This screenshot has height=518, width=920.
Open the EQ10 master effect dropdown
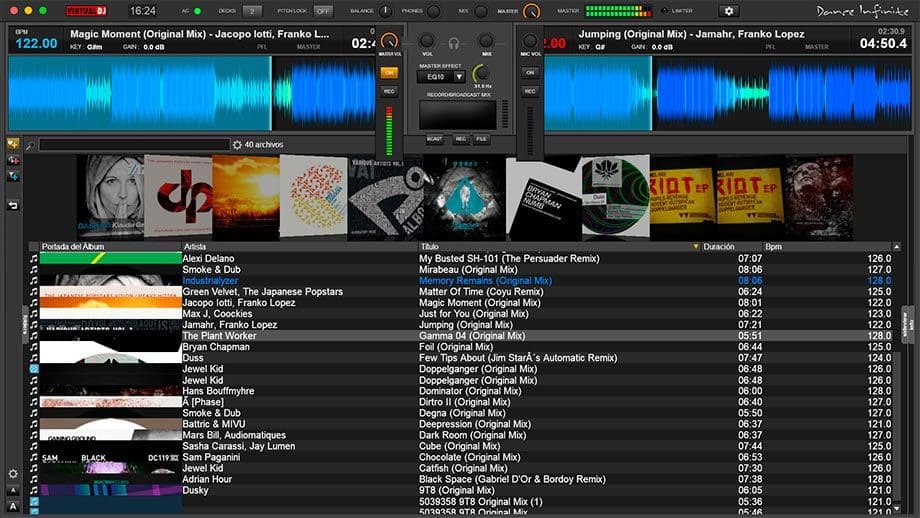pyautogui.click(x=441, y=77)
